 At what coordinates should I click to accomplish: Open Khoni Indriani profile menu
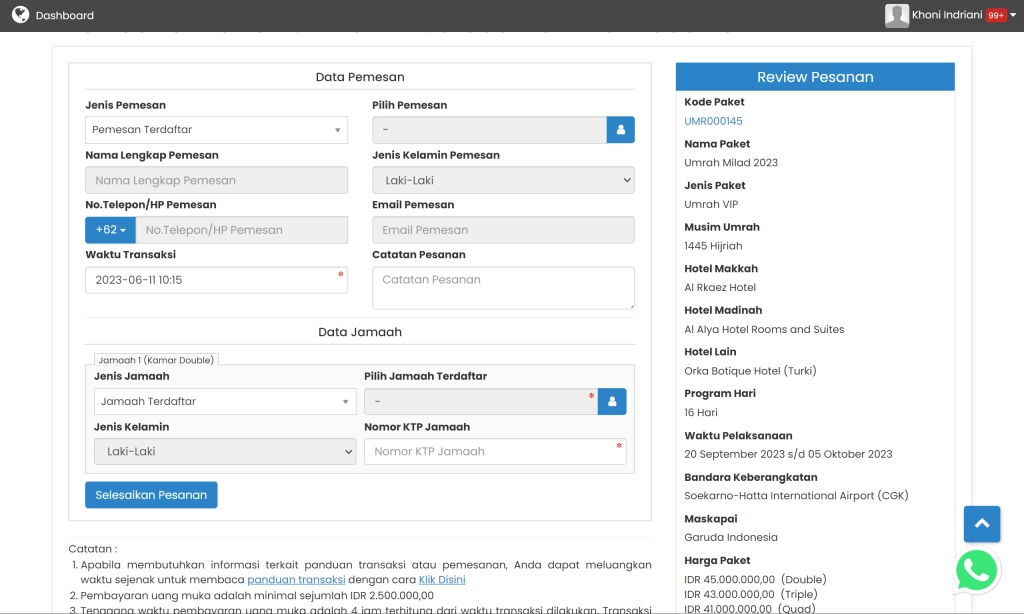point(946,15)
